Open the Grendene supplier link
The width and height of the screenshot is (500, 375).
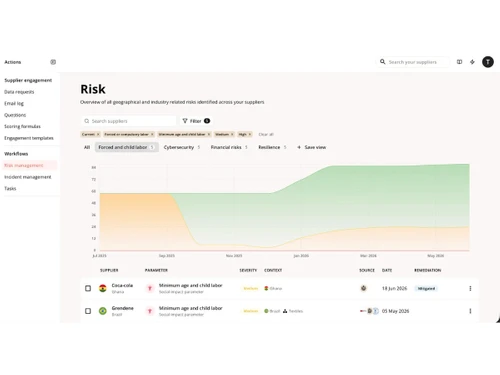pos(122,308)
